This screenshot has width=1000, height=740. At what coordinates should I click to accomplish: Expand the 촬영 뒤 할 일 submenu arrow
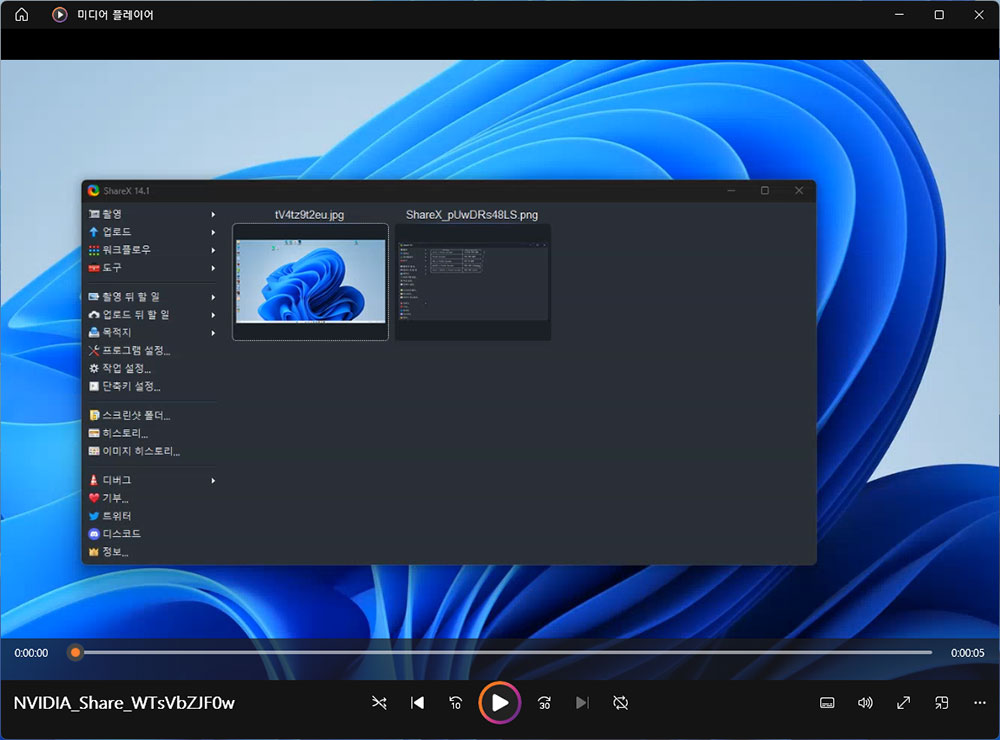[213, 297]
